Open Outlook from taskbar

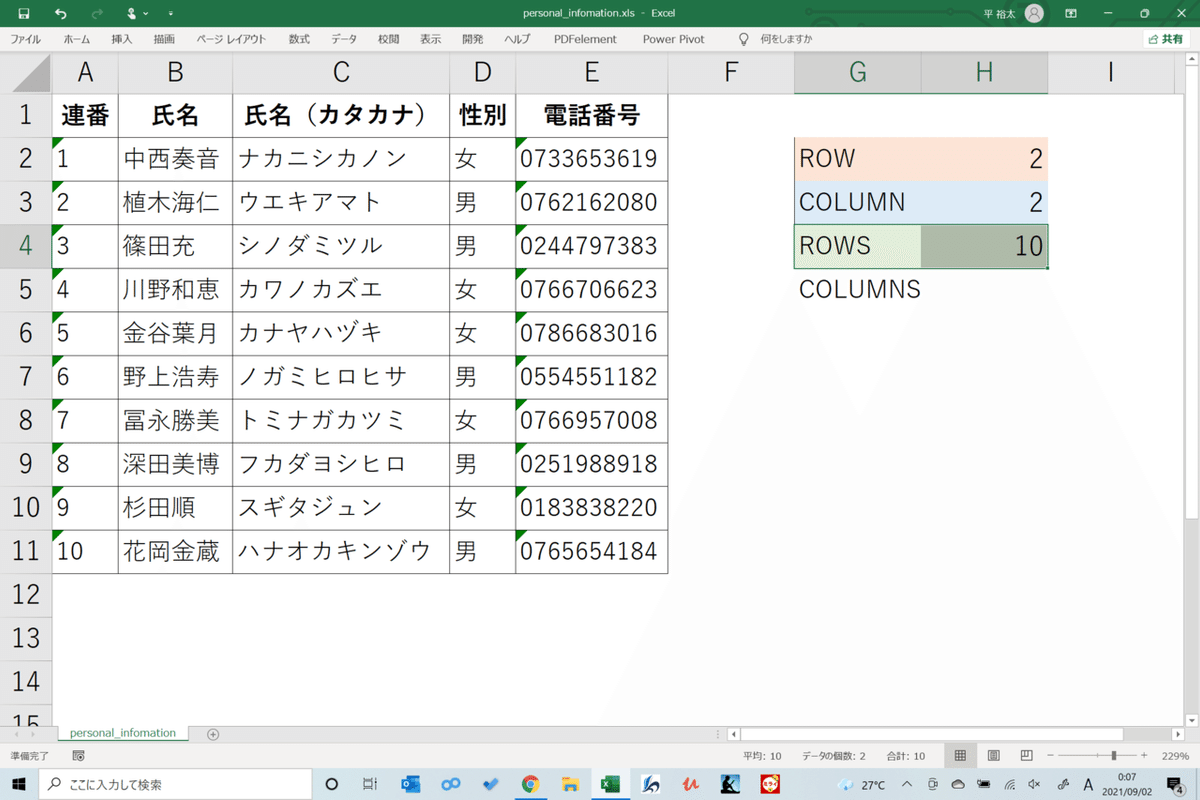(410, 784)
